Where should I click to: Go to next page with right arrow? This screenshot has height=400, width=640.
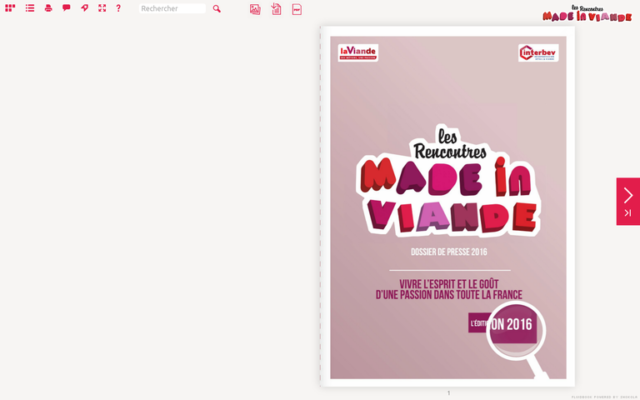click(x=628, y=194)
